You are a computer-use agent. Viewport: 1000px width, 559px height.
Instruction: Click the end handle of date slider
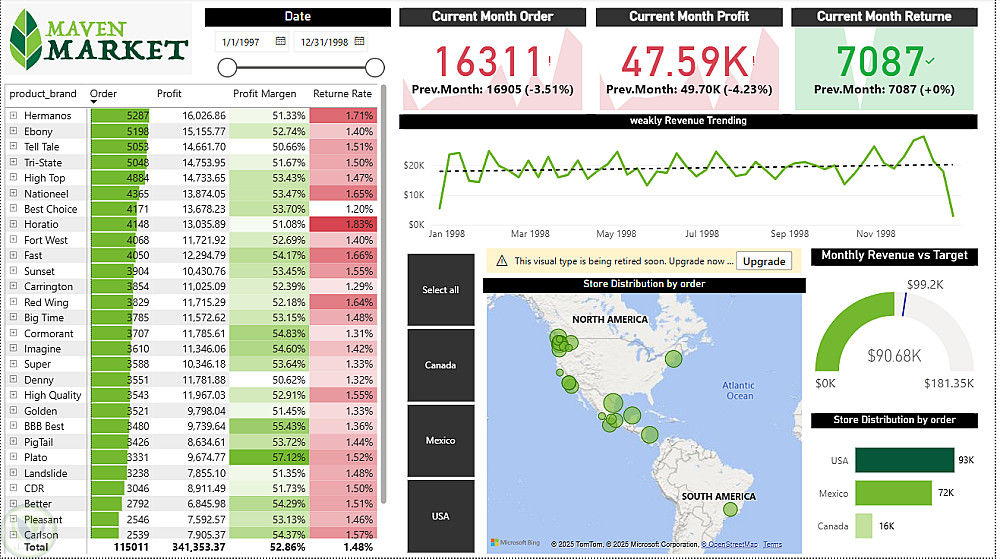375,67
